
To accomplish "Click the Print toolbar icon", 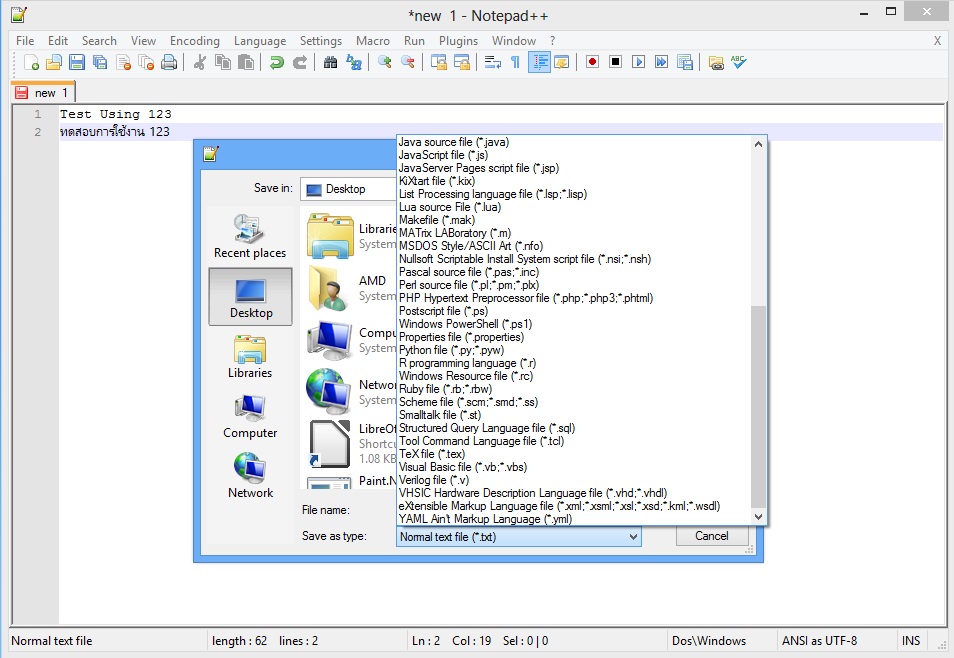I will click(x=169, y=62).
